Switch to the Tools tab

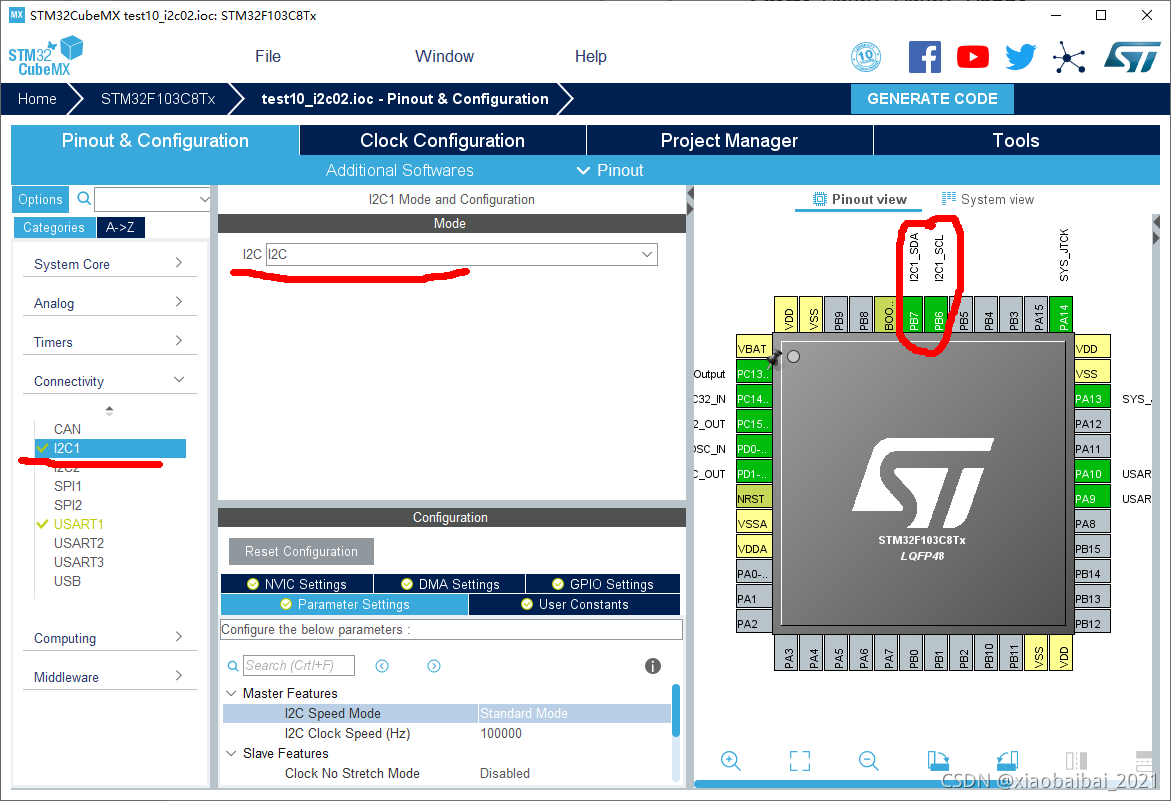1016,140
